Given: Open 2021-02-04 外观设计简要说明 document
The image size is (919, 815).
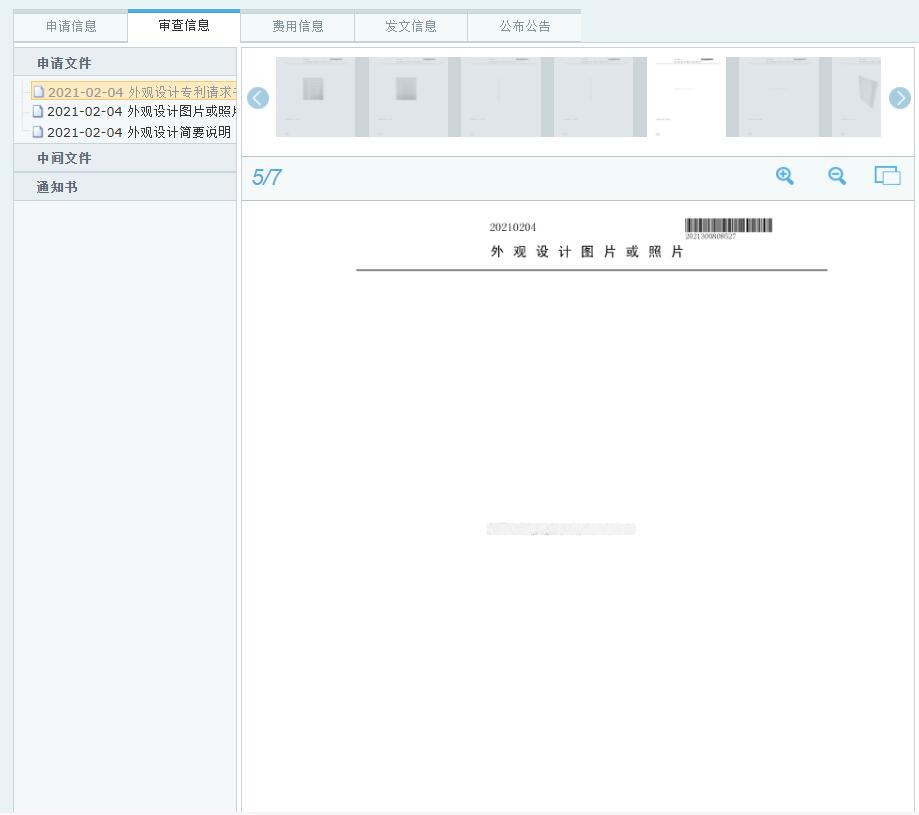Looking at the screenshot, I should coord(138,132).
